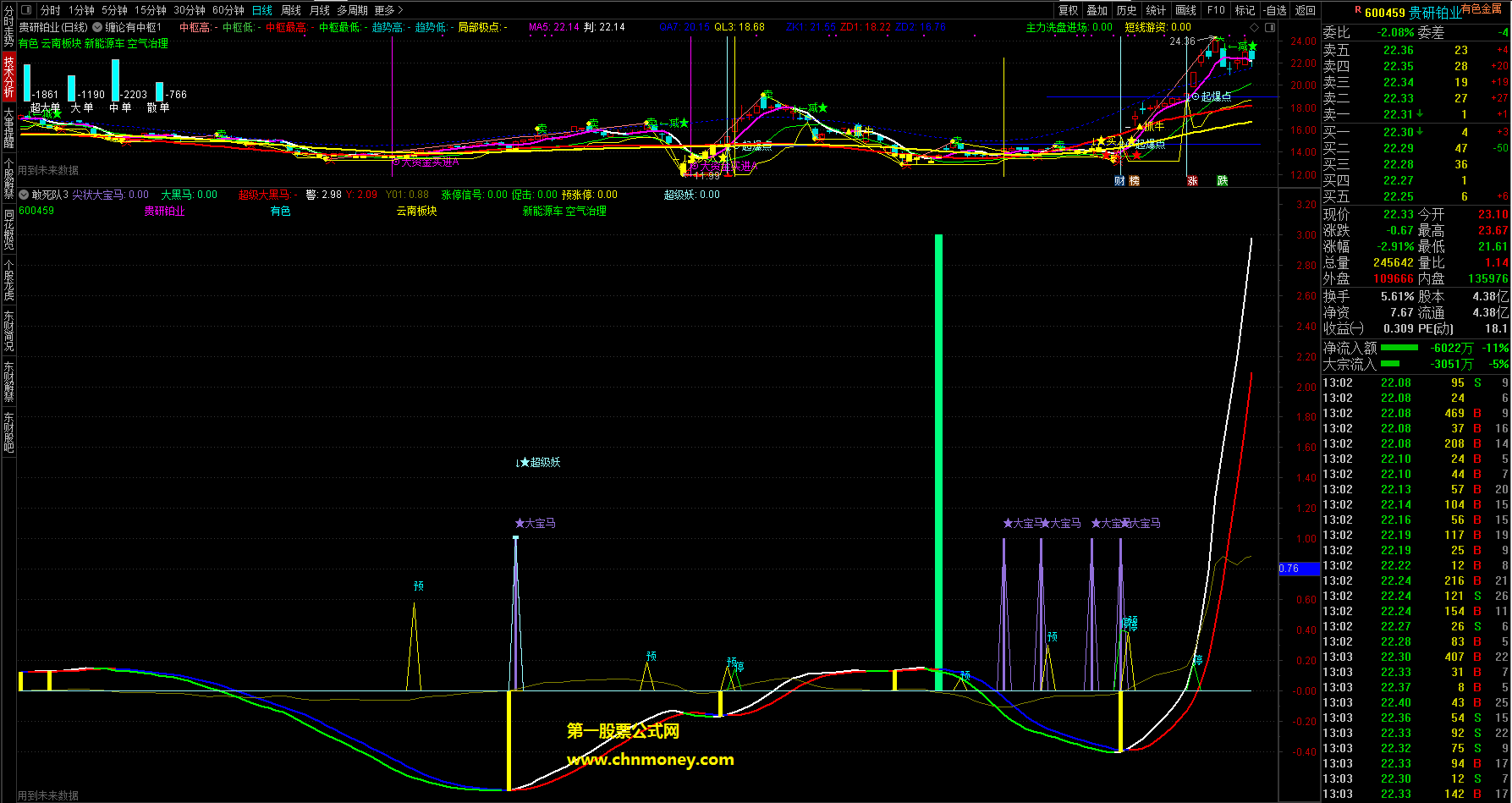This screenshot has height=803, width=1512.
Task: Open the 东财解禁 sidebar tab
Action: pos(8,382)
